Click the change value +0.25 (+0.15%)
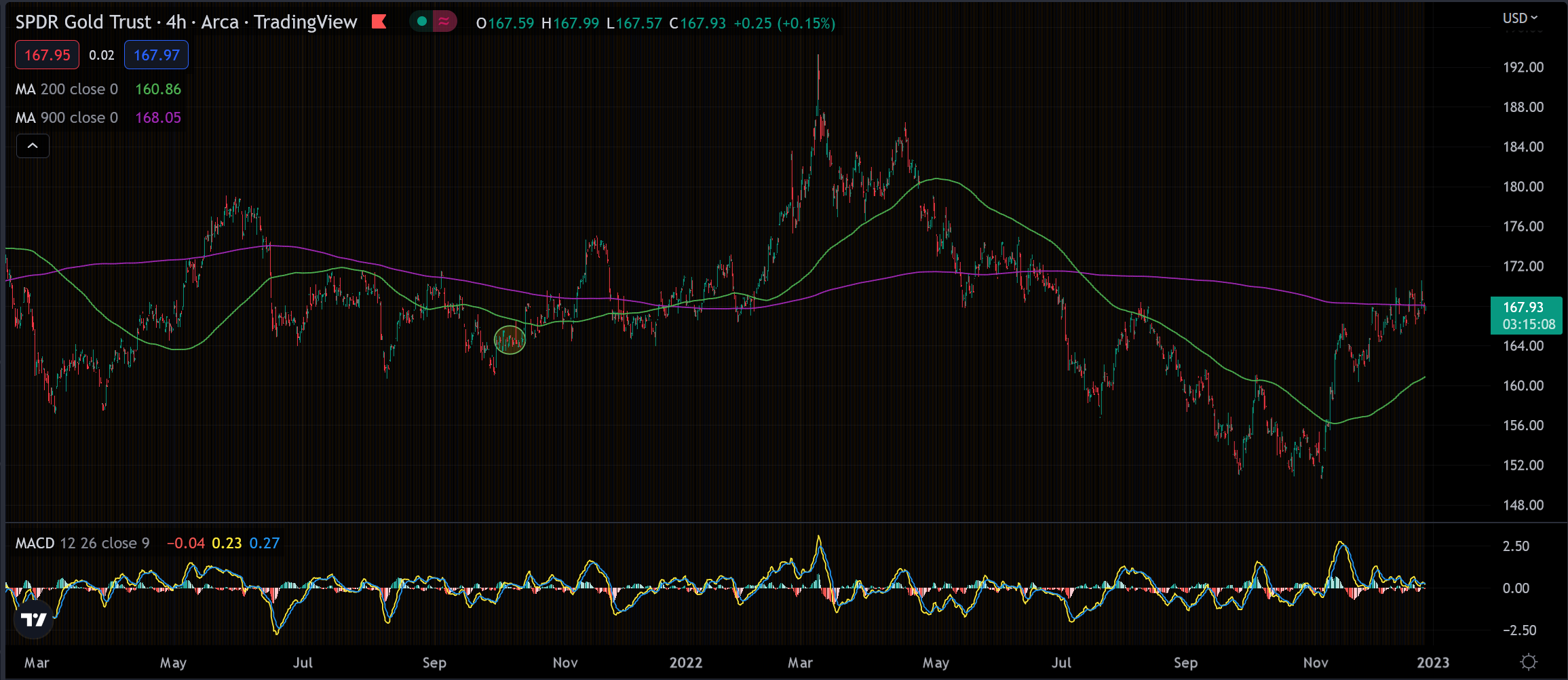 click(784, 23)
